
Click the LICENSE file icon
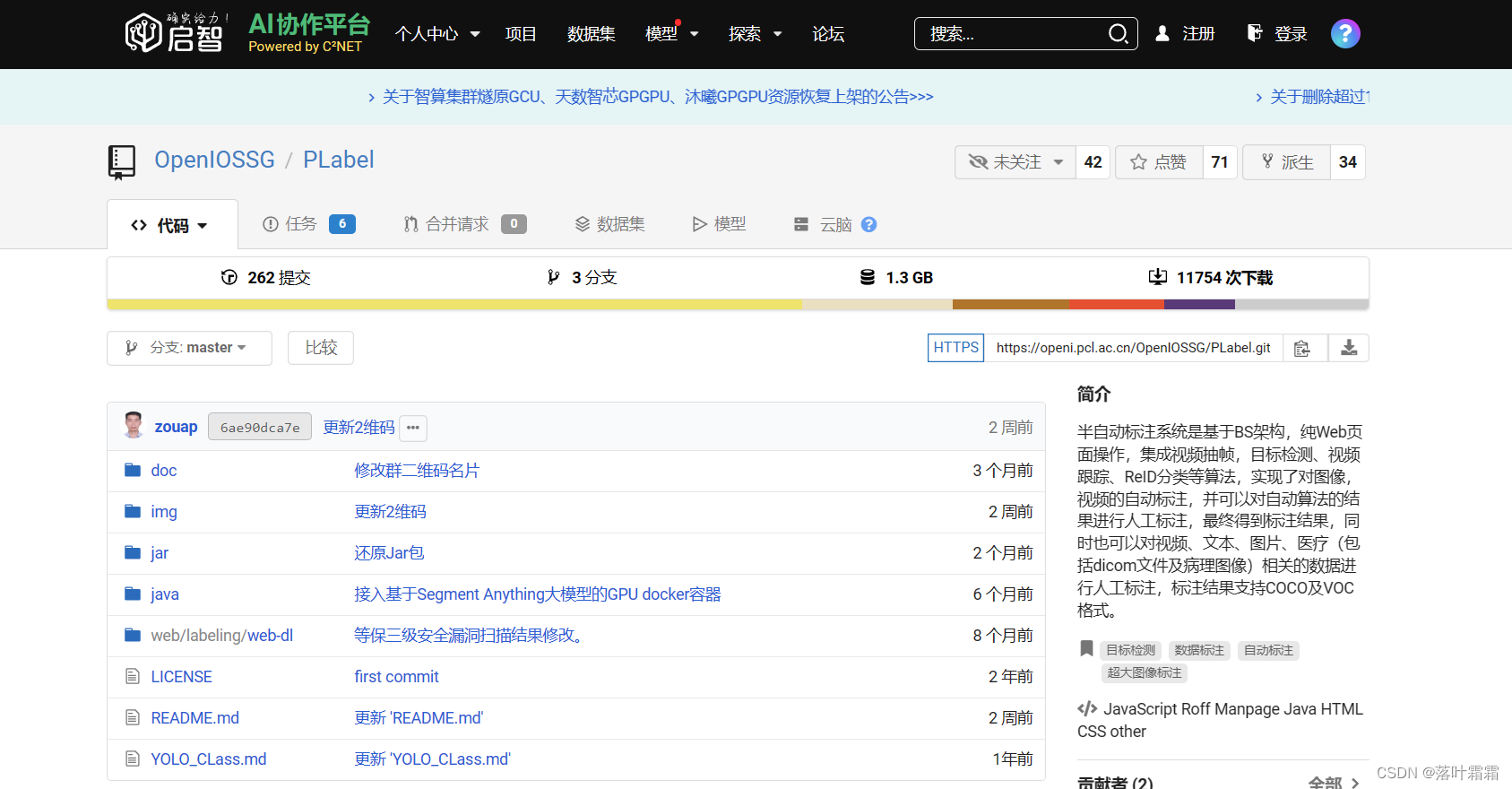[x=133, y=676]
